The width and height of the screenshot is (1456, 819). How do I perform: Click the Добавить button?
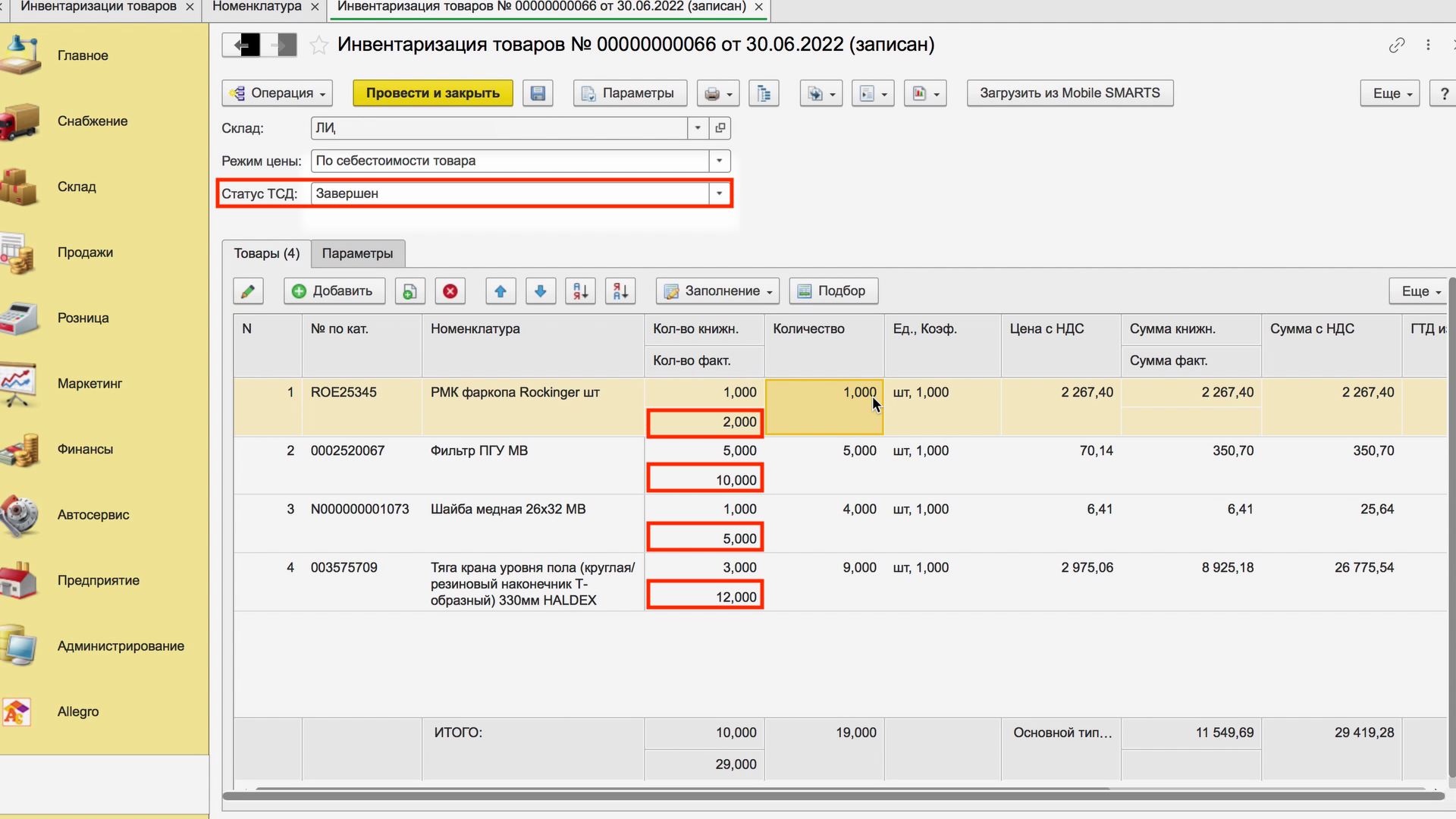pyautogui.click(x=334, y=291)
